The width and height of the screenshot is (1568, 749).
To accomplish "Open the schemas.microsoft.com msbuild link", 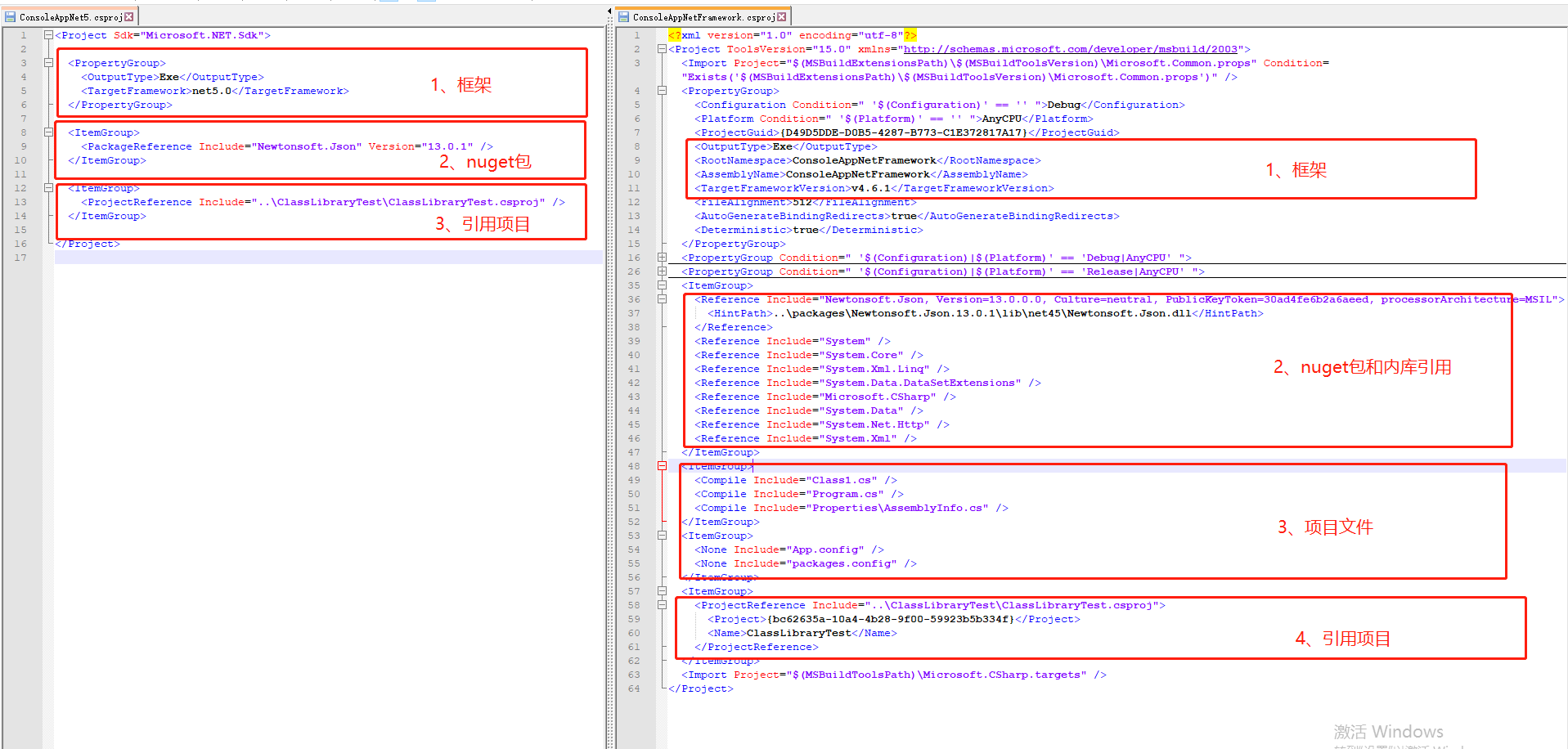I will pos(1070,49).
